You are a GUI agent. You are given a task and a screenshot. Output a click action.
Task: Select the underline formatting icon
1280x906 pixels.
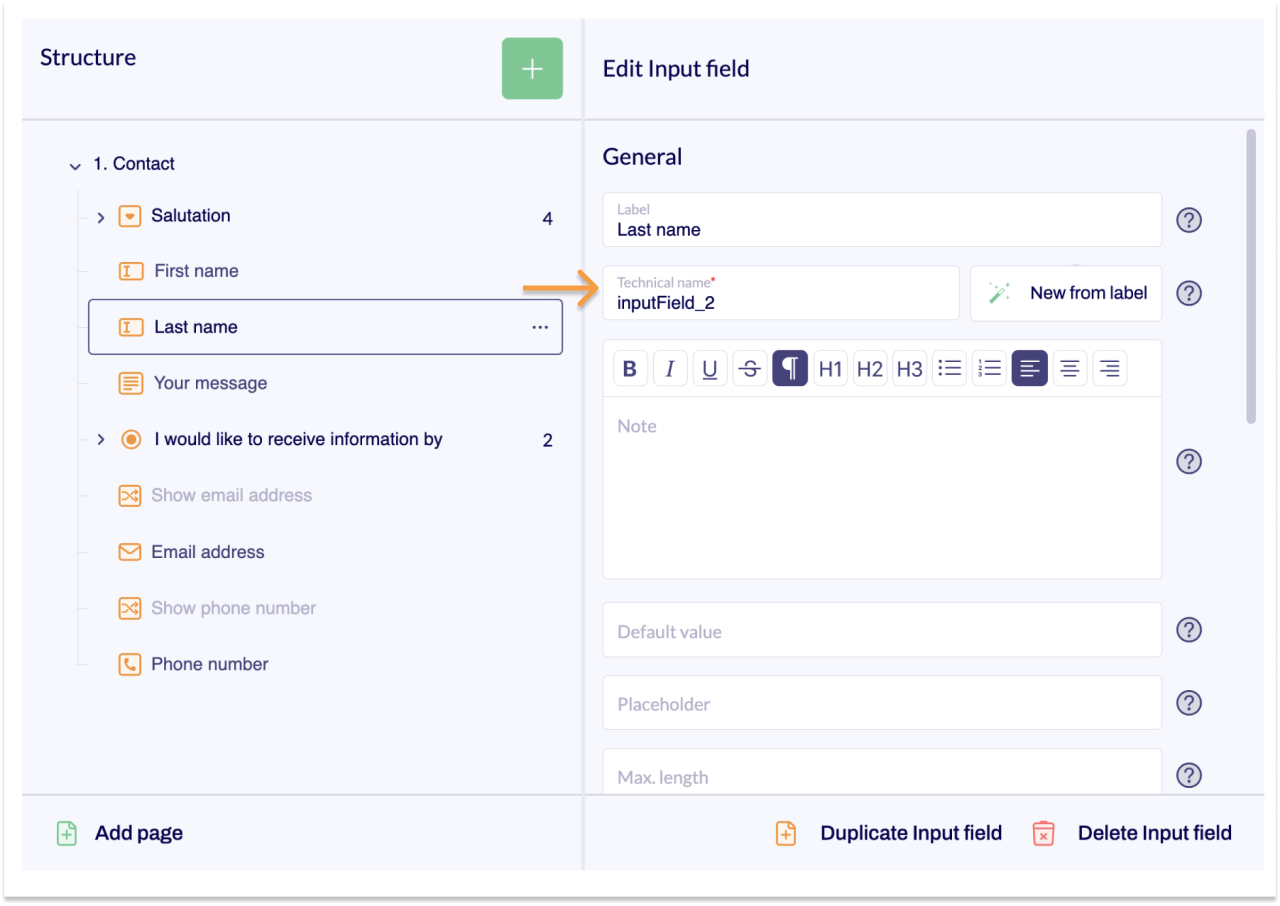coord(710,368)
